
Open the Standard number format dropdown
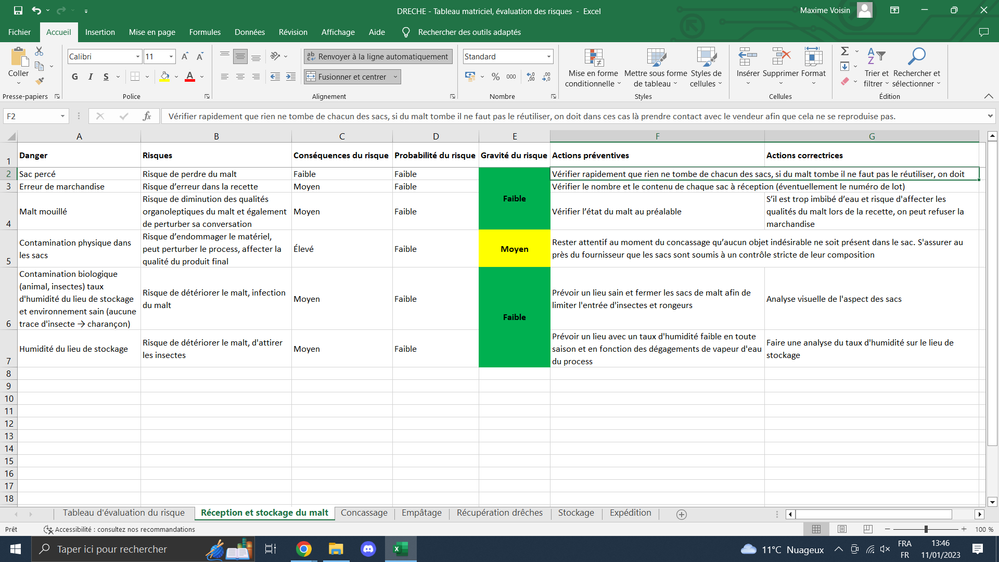549,57
